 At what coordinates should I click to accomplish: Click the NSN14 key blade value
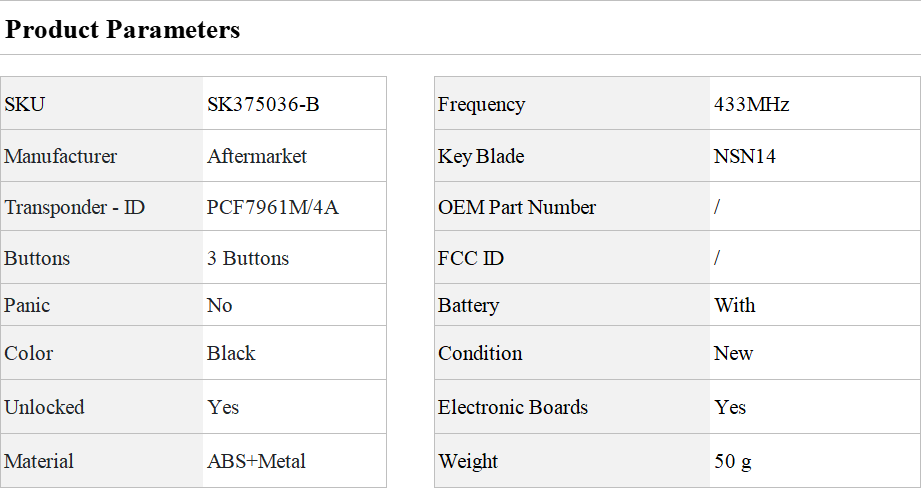[x=744, y=156]
